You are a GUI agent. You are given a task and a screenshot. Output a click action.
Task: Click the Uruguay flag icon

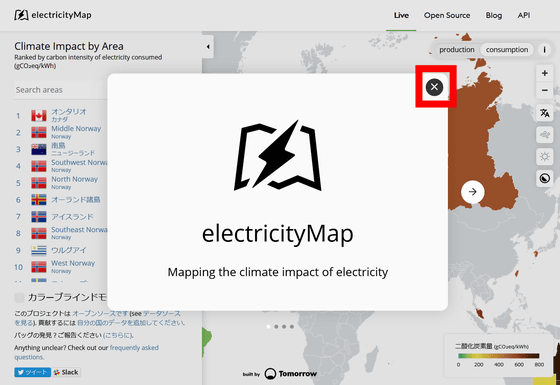point(39,250)
